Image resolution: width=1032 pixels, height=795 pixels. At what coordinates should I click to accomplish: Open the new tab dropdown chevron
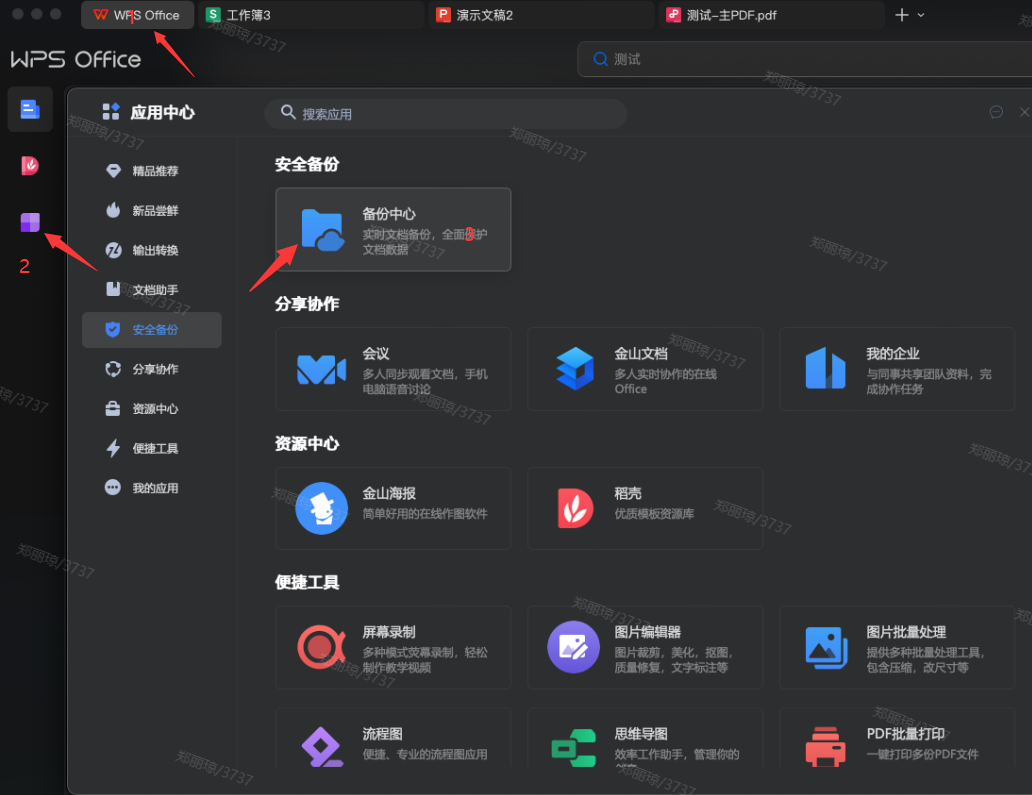921,15
